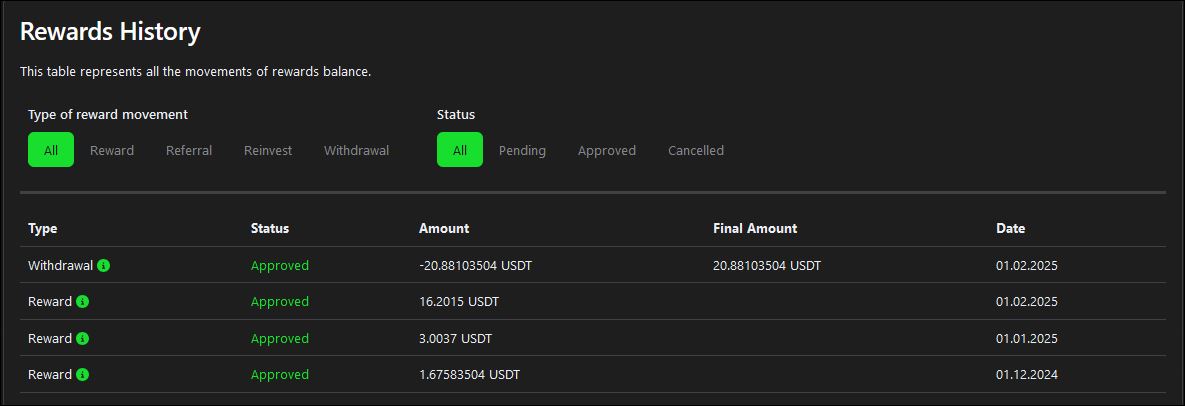Filter movements by Withdrawal type
Viewport: 1185px width, 406px height.
[x=357, y=150]
